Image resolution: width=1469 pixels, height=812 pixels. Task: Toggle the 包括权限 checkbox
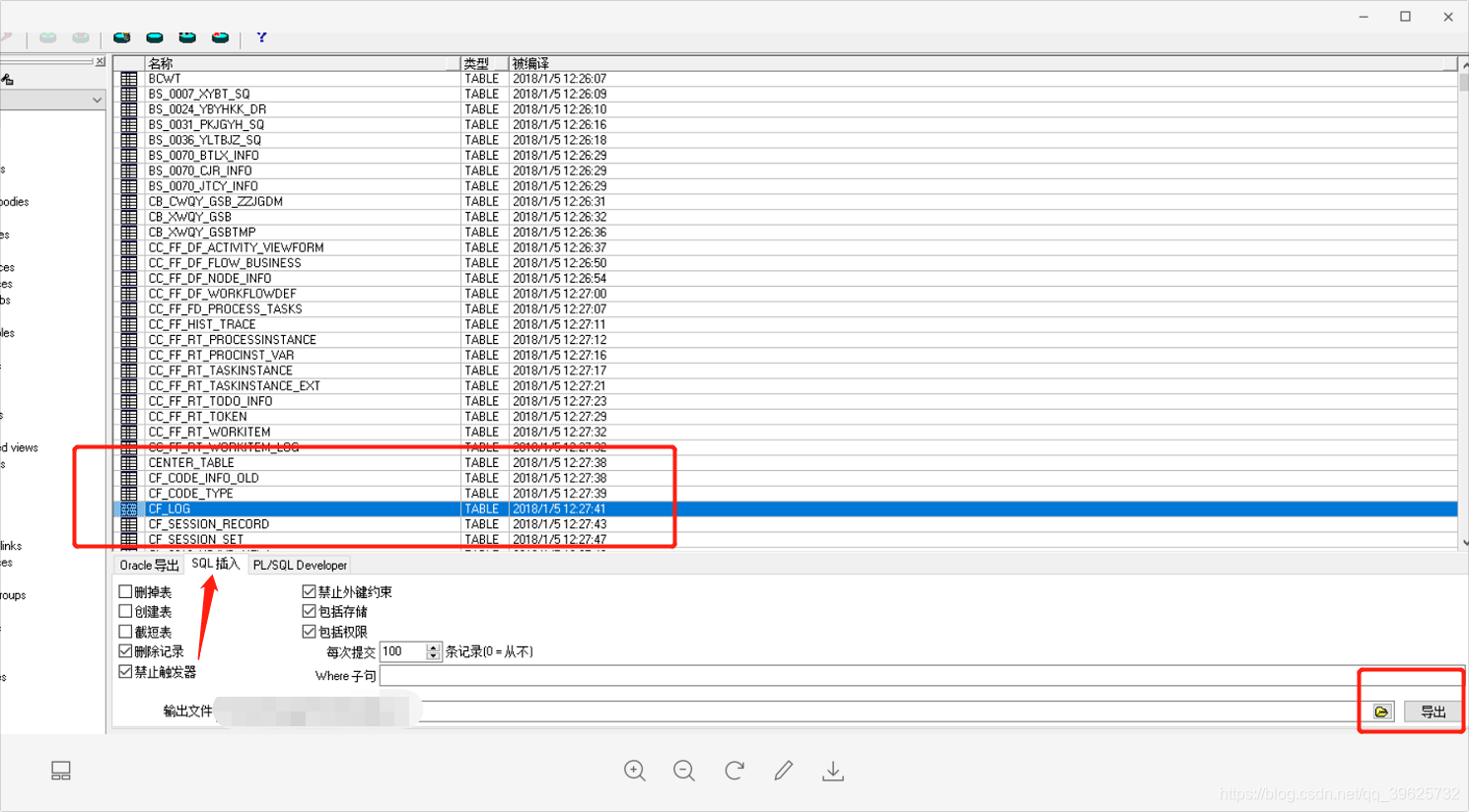click(309, 631)
